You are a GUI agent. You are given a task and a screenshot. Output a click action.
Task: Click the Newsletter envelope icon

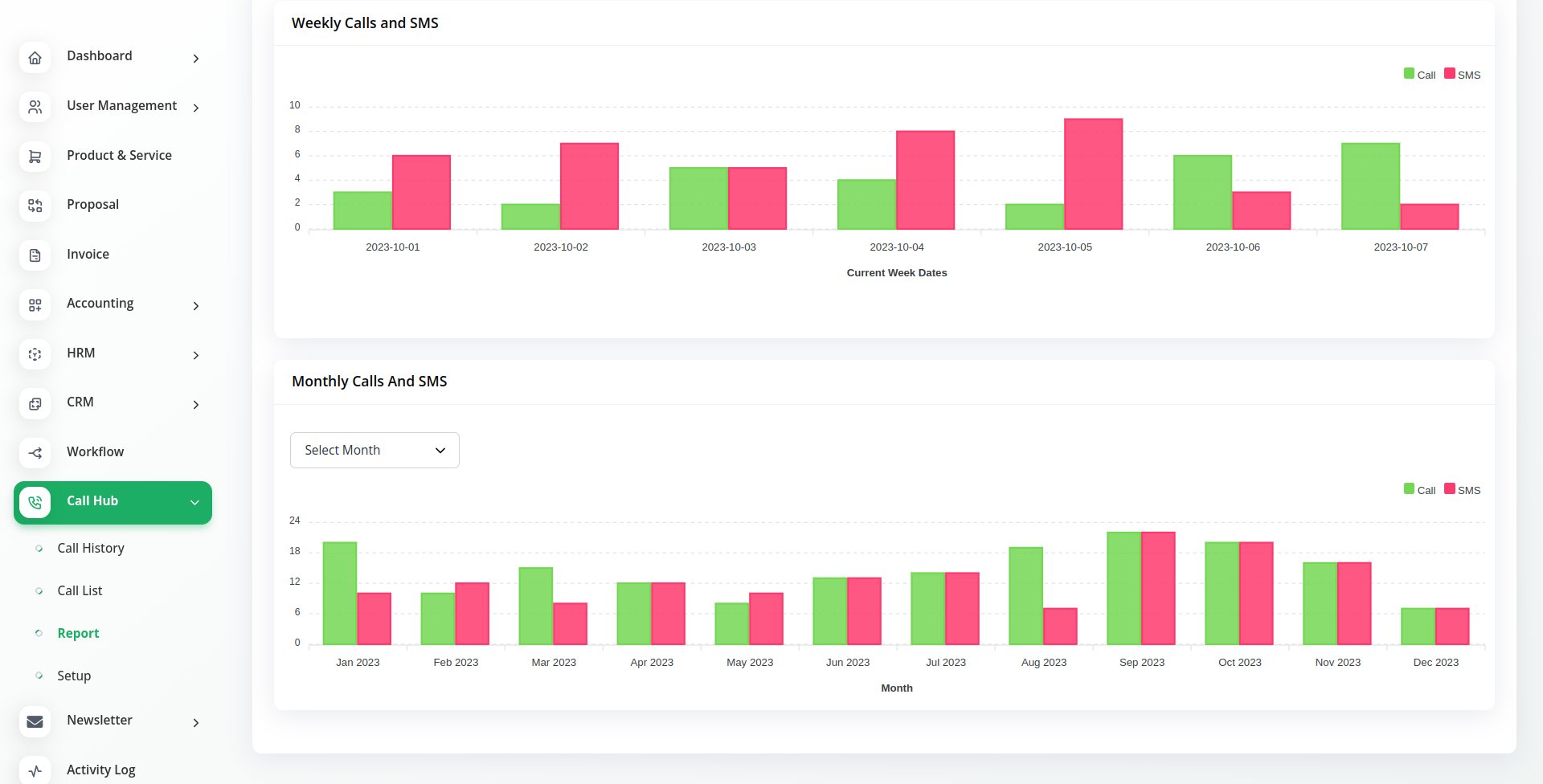coord(35,721)
